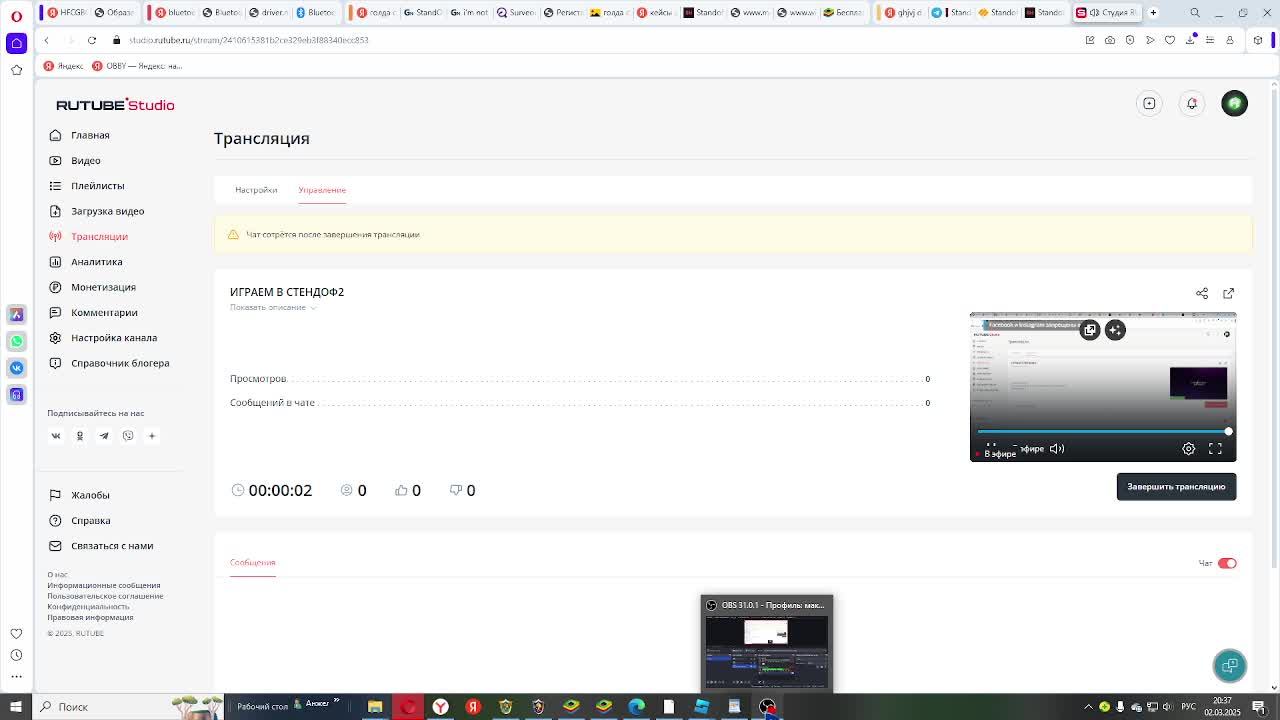Open the Odnoklassniki social link icon

pos(80,436)
